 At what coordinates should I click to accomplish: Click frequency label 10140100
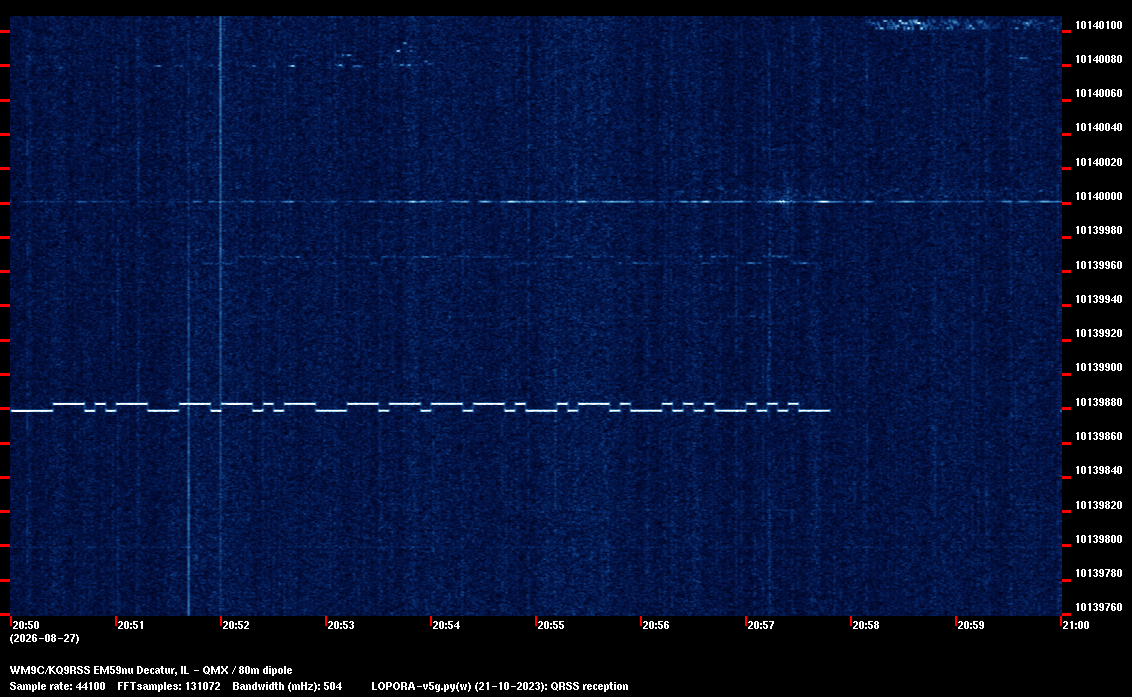tap(1099, 25)
